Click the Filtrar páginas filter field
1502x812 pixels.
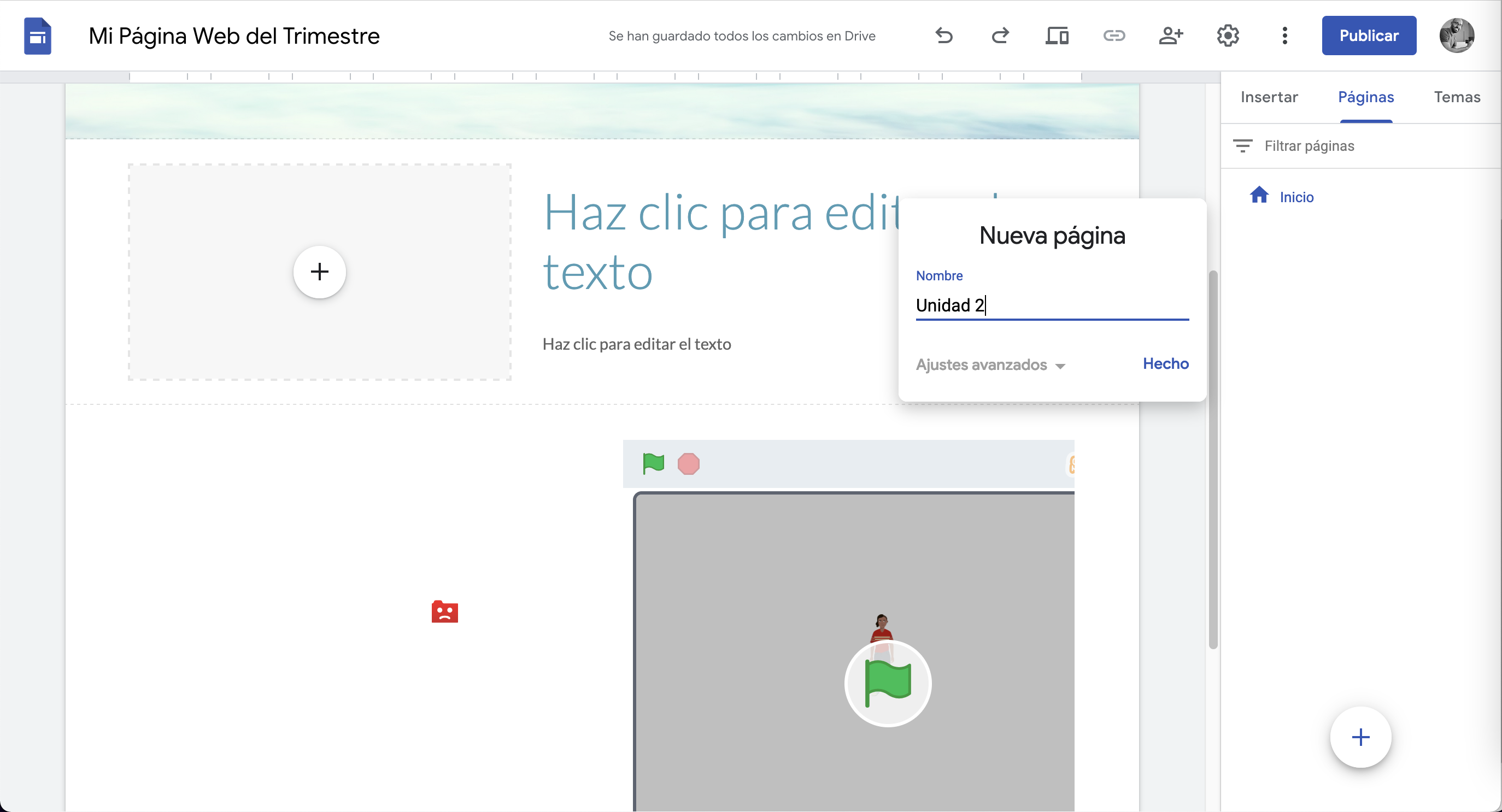tap(1309, 146)
